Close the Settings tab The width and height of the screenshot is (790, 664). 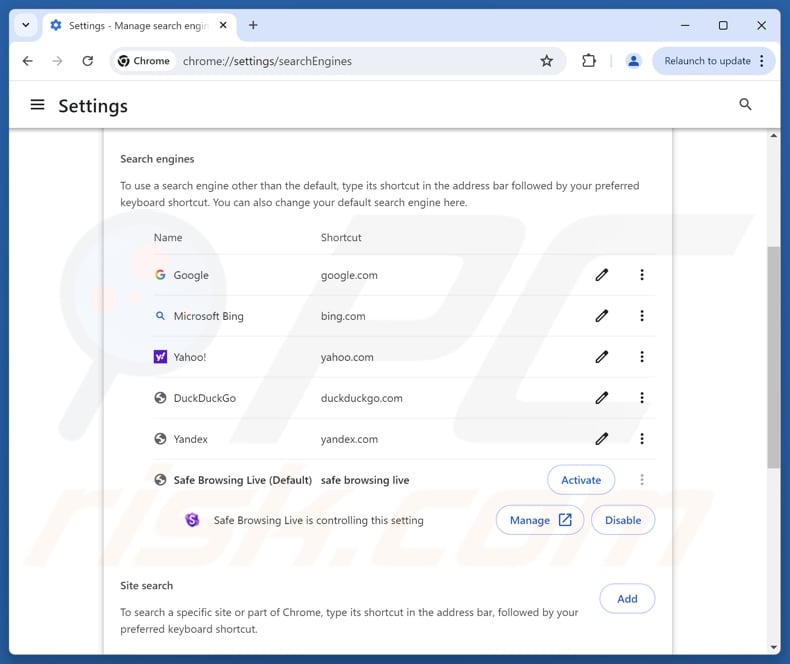pos(223,25)
